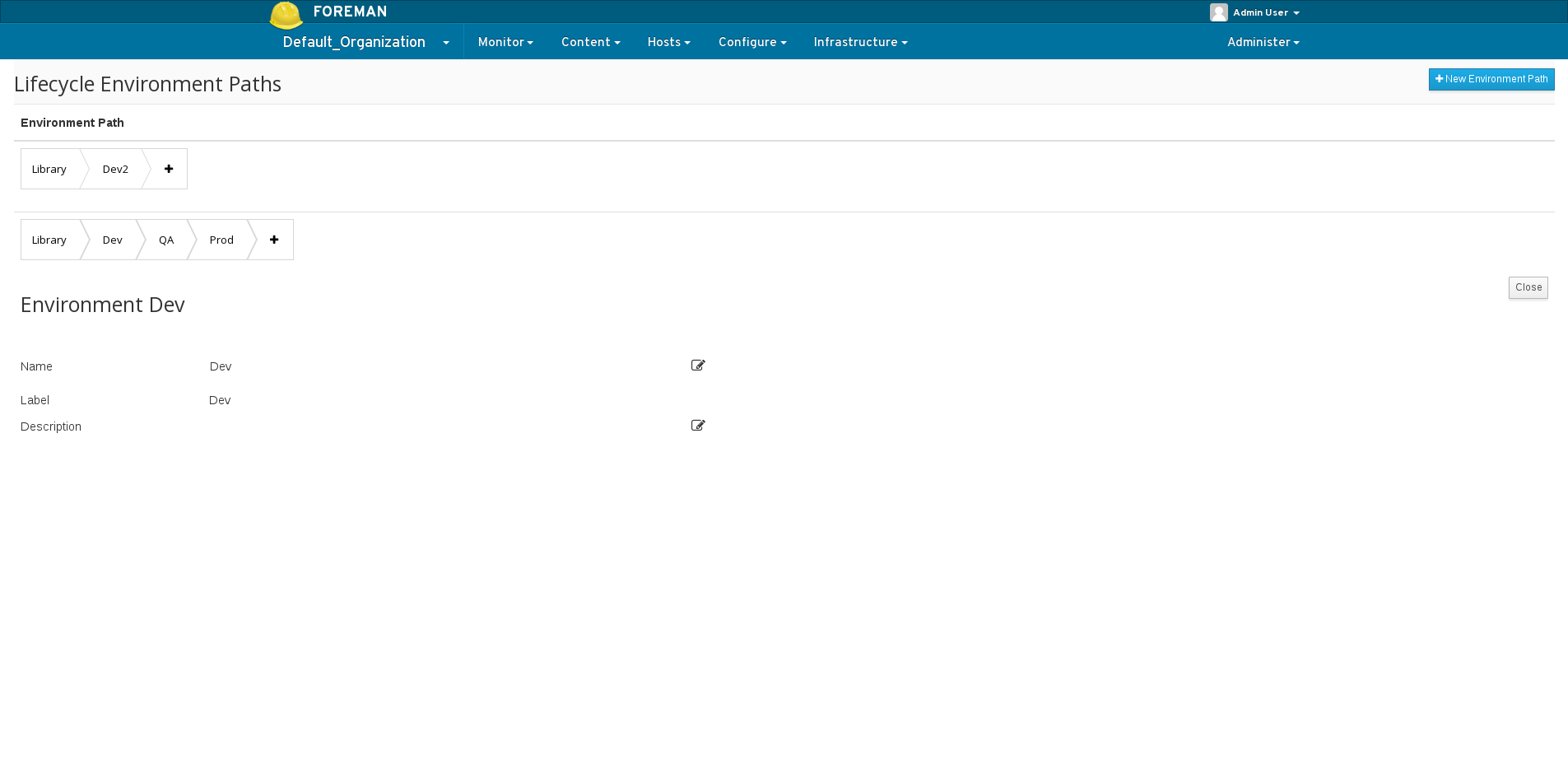Open the Configure menu
Screen dimensions: 1568x783
point(752,42)
